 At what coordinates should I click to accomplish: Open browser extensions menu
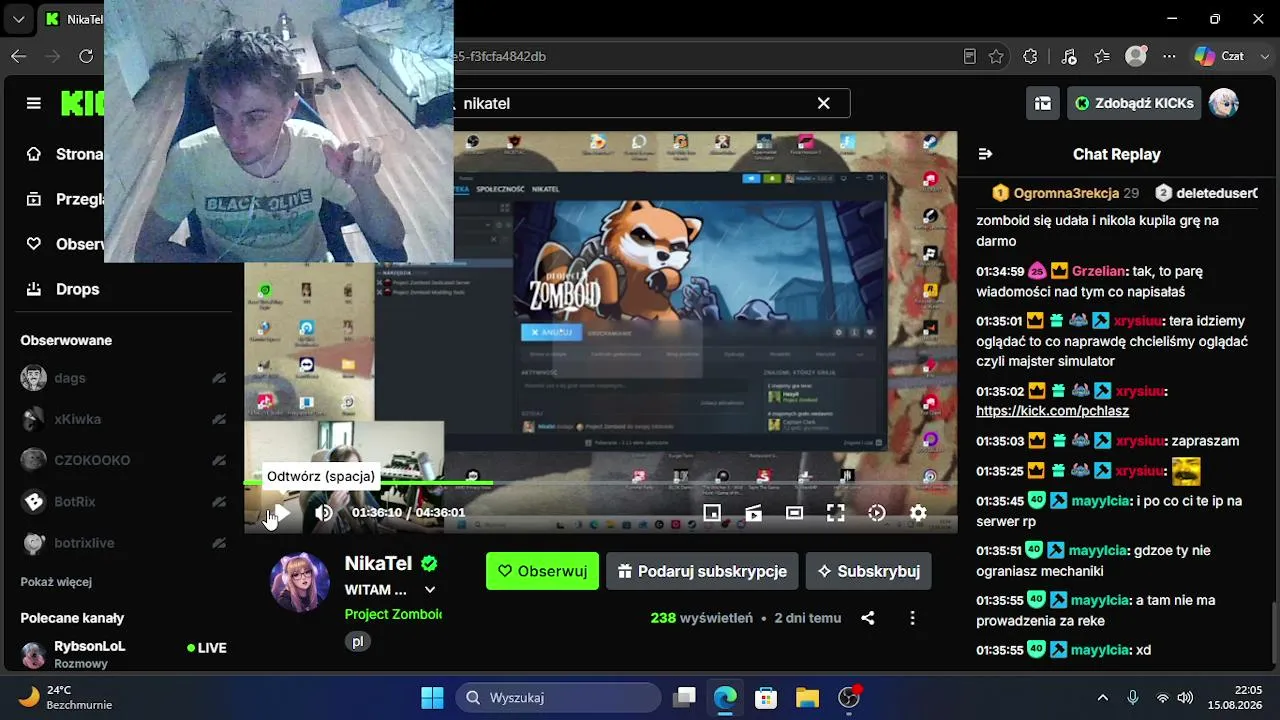coord(1031,56)
